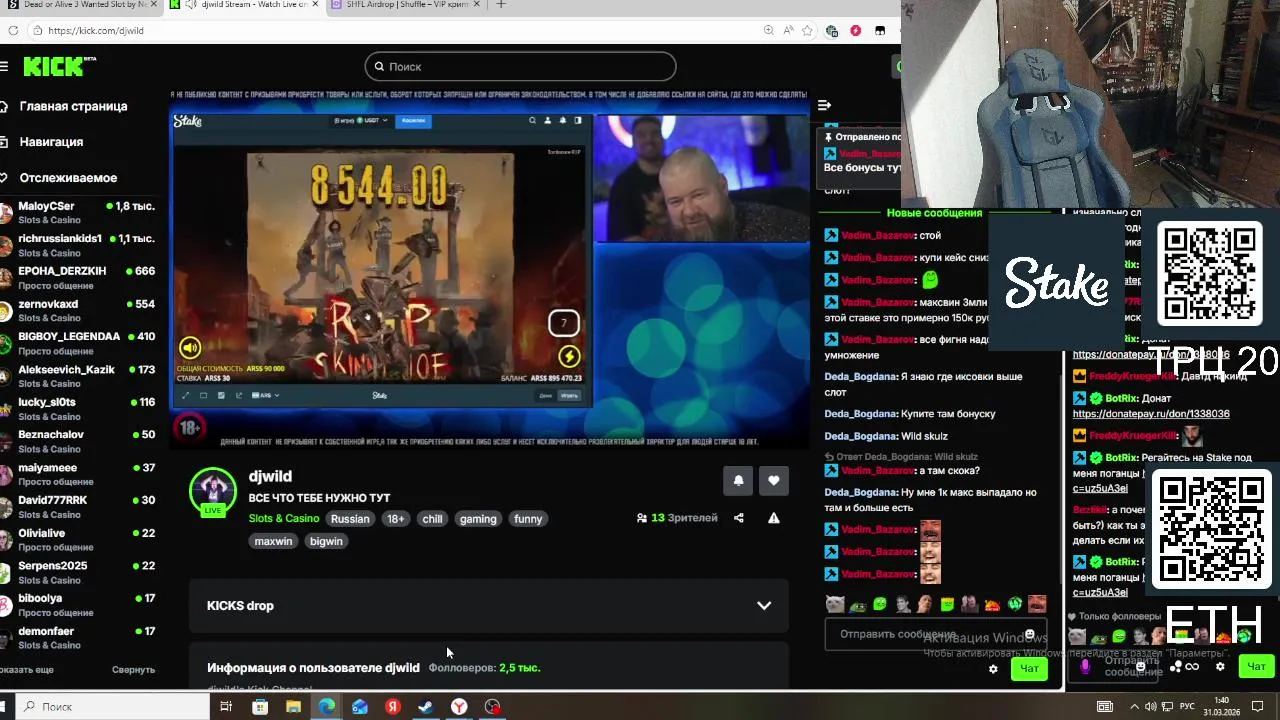Open donatepay link in second chat

tap(1151, 414)
